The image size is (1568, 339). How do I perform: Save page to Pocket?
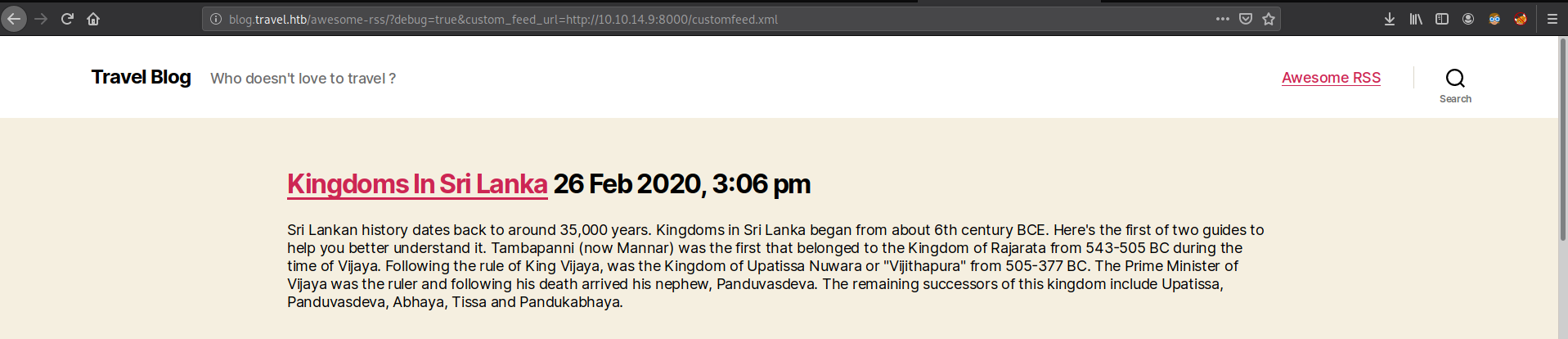pyautogui.click(x=1246, y=19)
